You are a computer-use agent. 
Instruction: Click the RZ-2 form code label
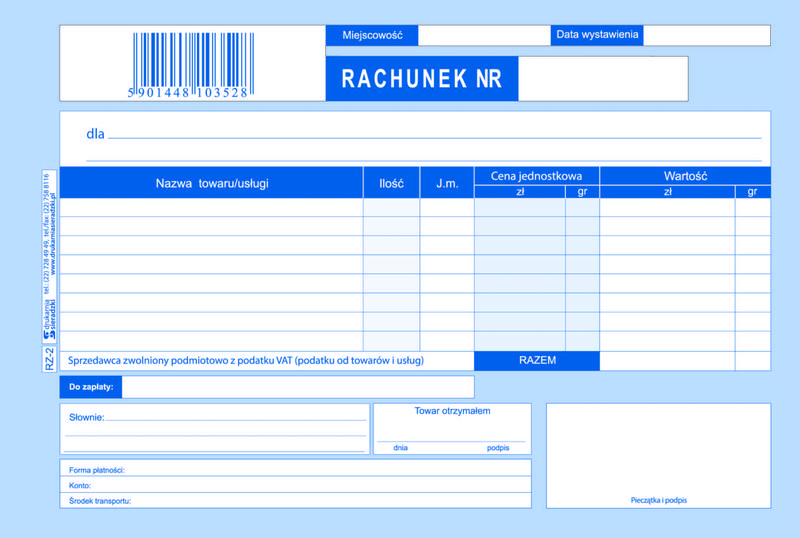pyautogui.click(x=50, y=358)
